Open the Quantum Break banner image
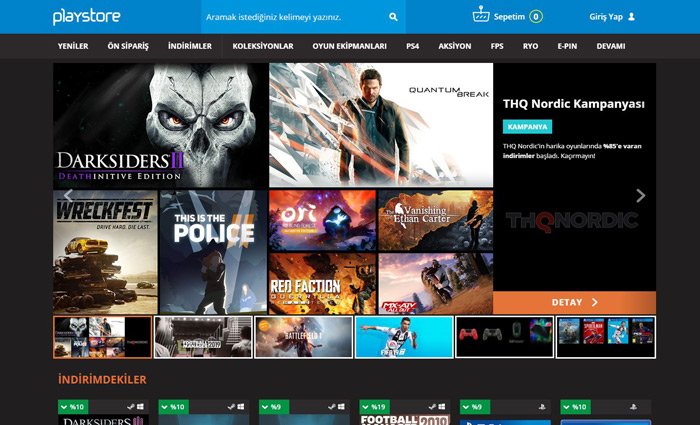The image size is (700, 425). pos(381,125)
